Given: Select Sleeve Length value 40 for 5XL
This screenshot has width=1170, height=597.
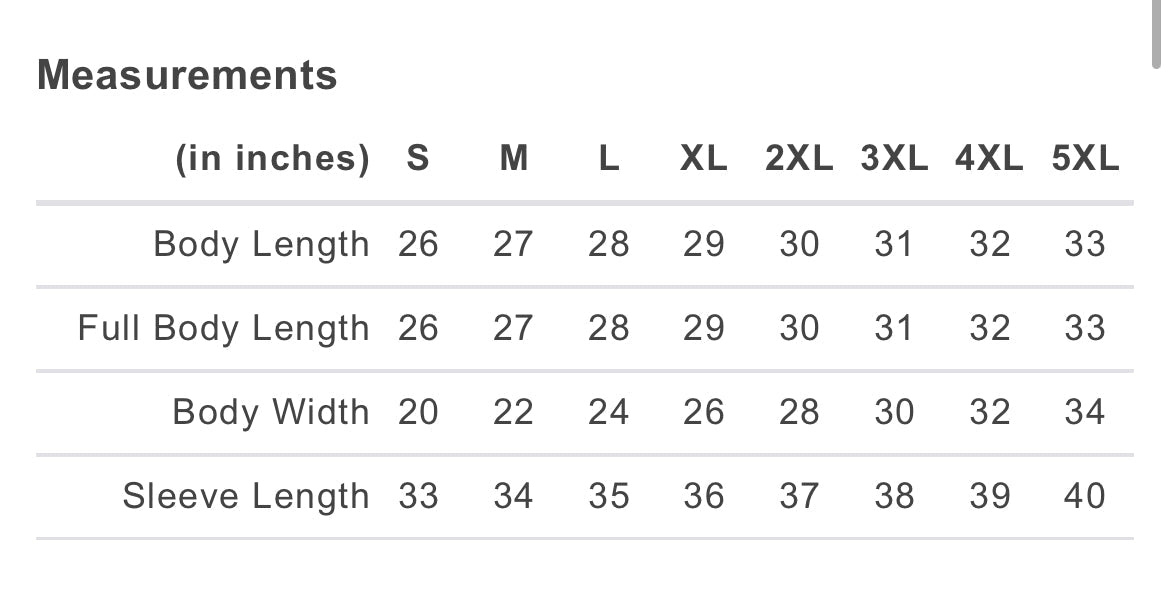Looking at the screenshot, I should pyautogui.click(x=1085, y=496).
